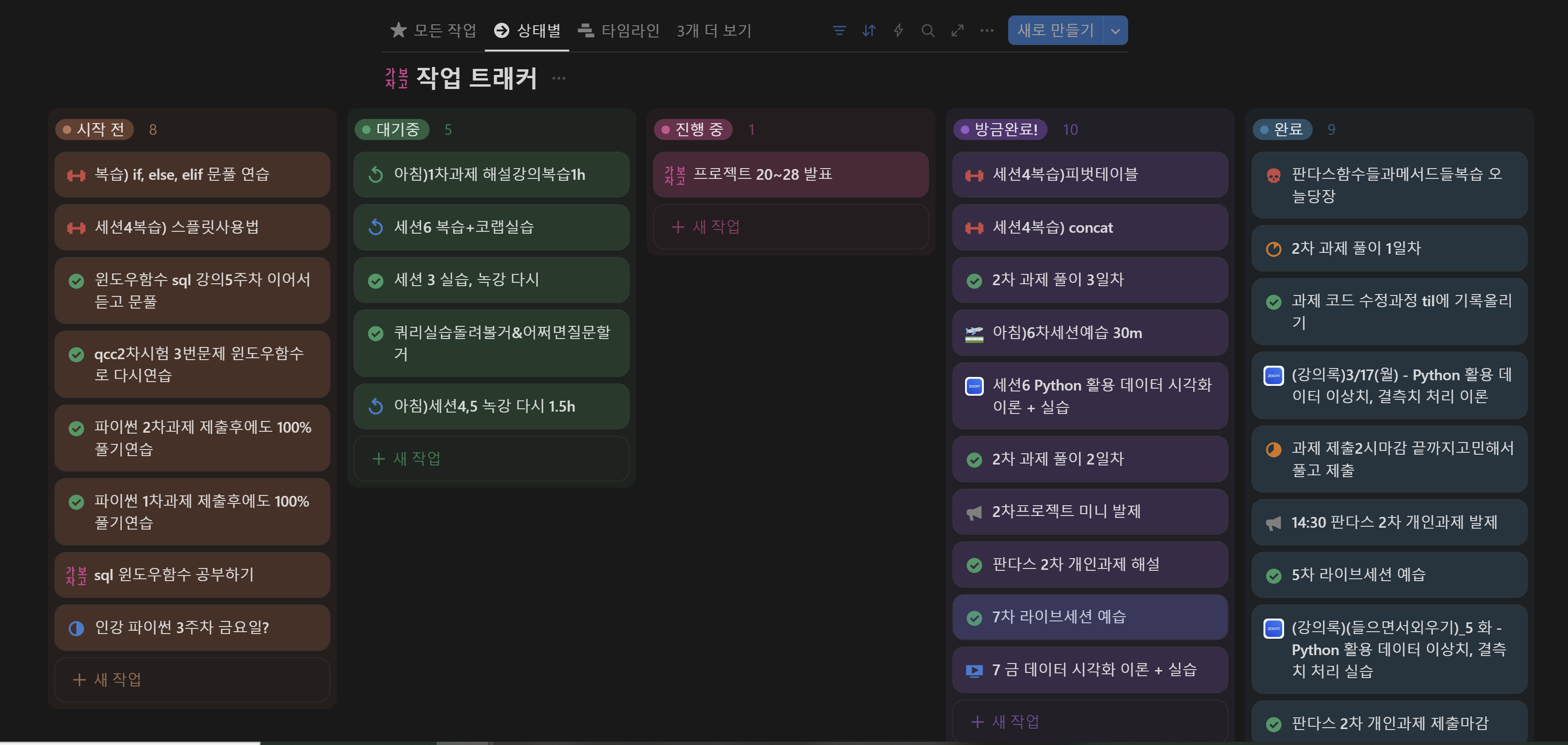Open the 프로젝트 20~28 발표 card
The width and height of the screenshot is (1568, 745).
(790, 175)
